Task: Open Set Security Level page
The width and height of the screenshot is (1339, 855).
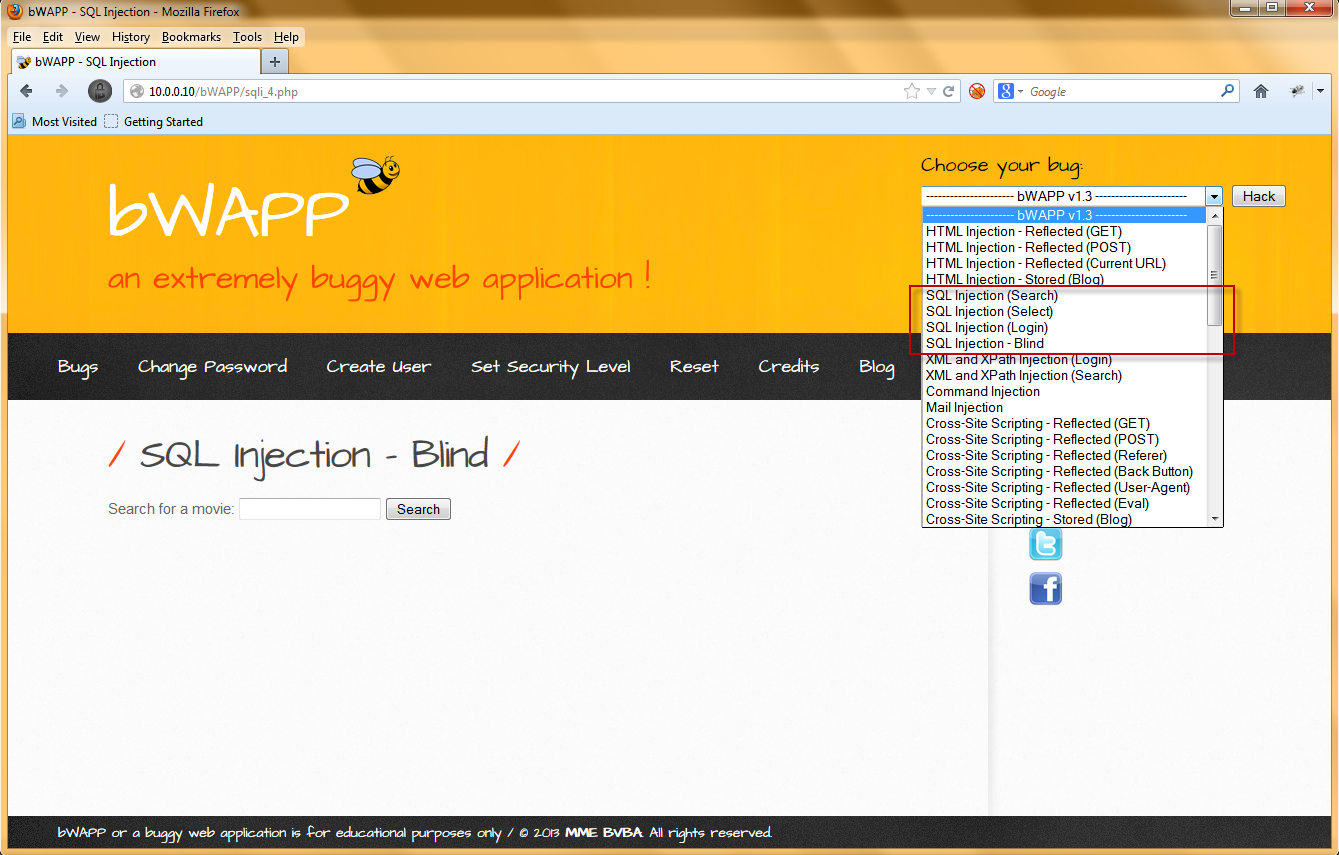Action: click(551, 366)
